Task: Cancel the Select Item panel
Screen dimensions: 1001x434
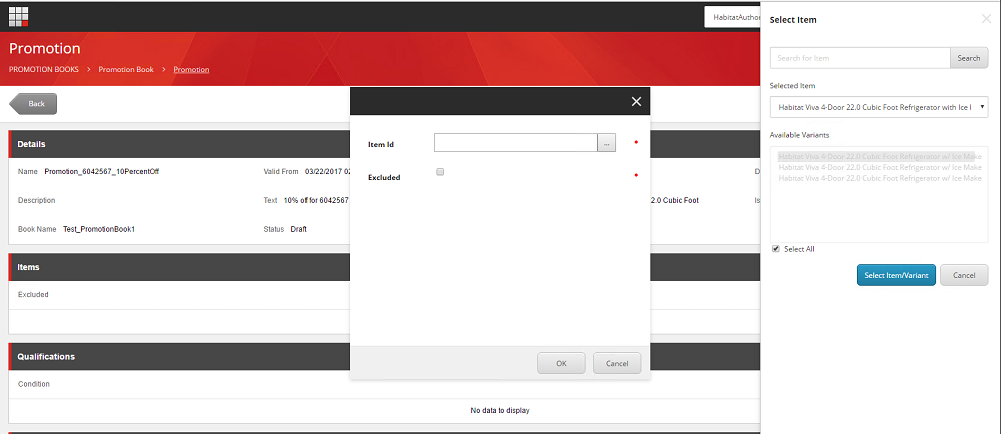Action: [x=963, y=275]
